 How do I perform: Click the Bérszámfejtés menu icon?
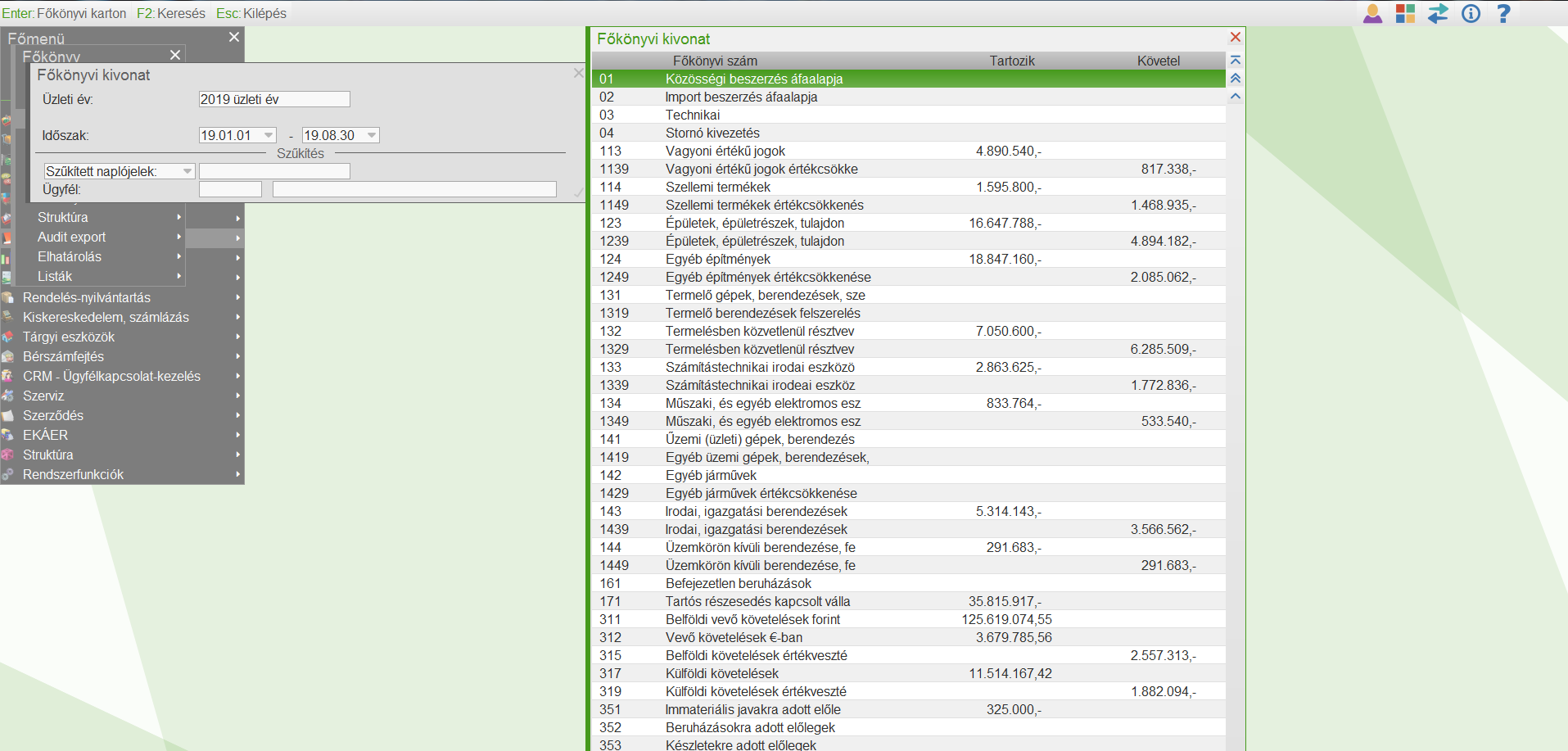click(x=7, y=357)
